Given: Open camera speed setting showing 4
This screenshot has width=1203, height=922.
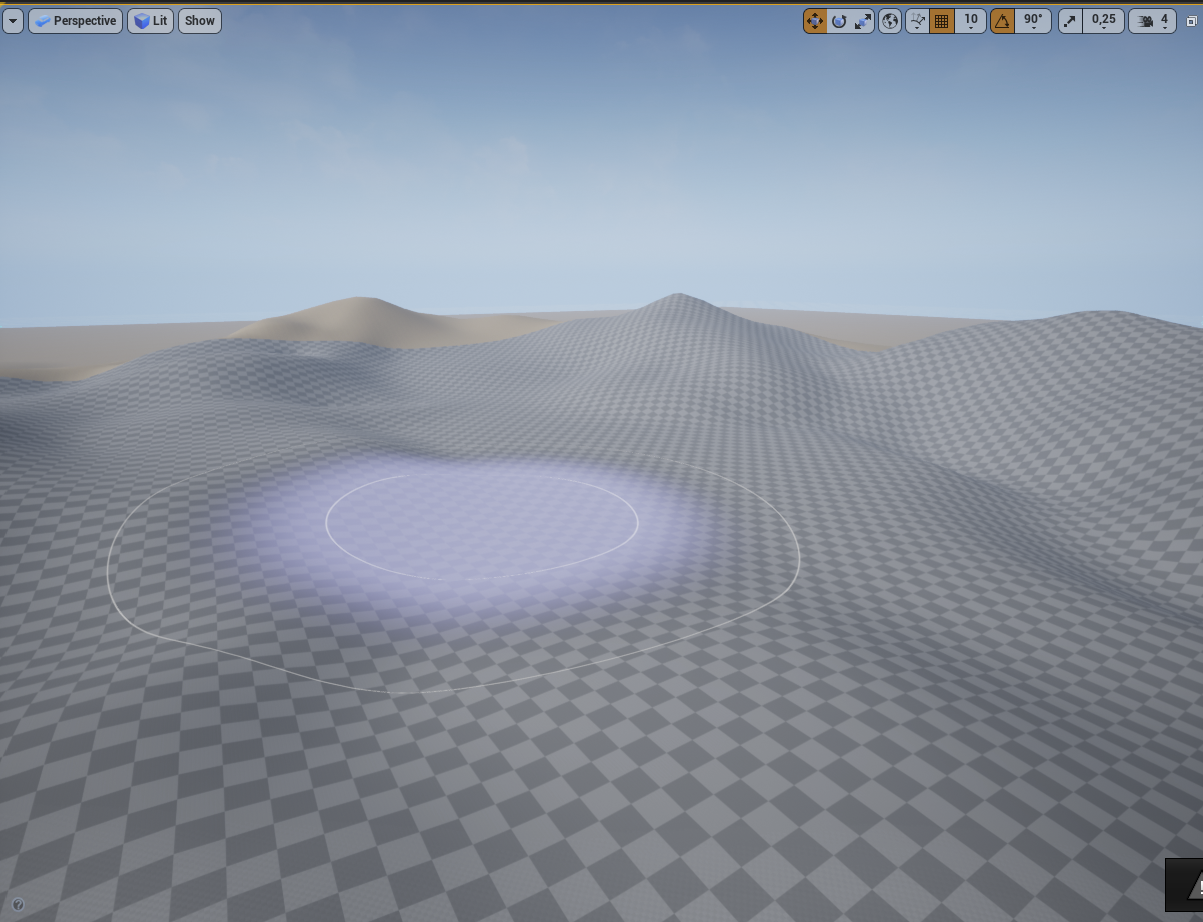Looking at the screenshot, I should click(x=1153, y=21).
